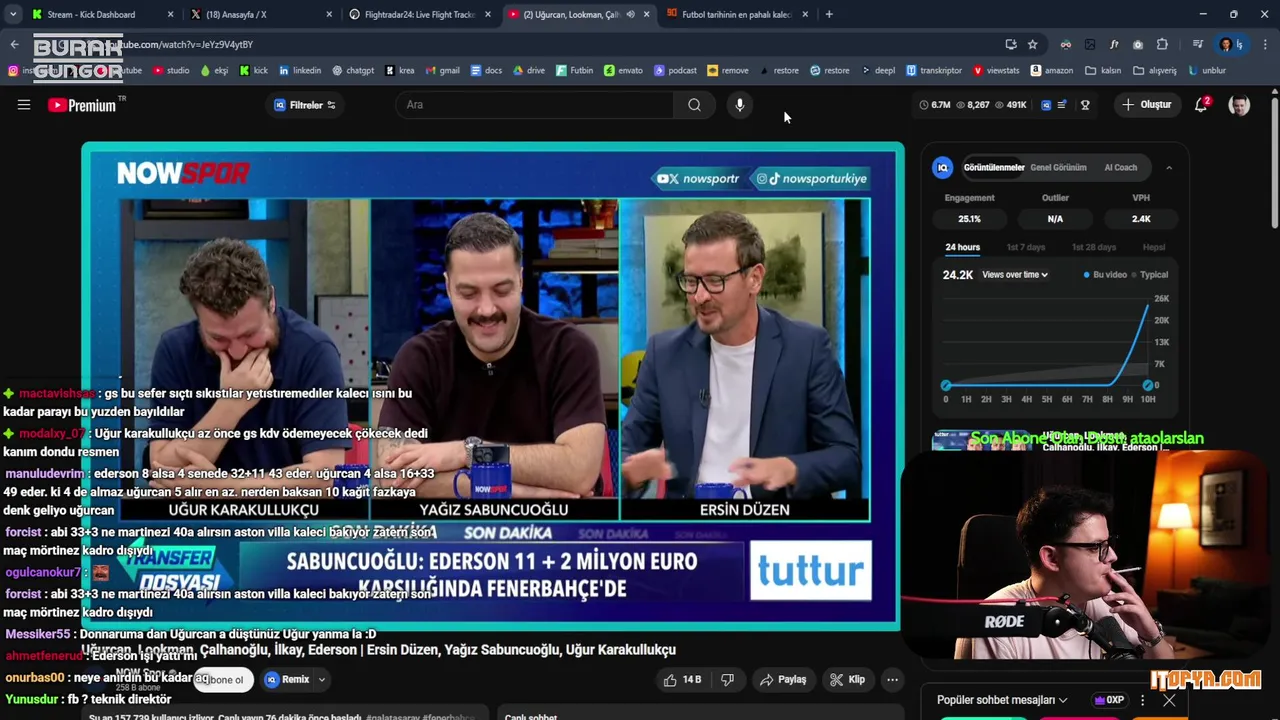The image size is (1280, 720).
Task: Select the 1st 28 days range
Action: [1093, 247]
